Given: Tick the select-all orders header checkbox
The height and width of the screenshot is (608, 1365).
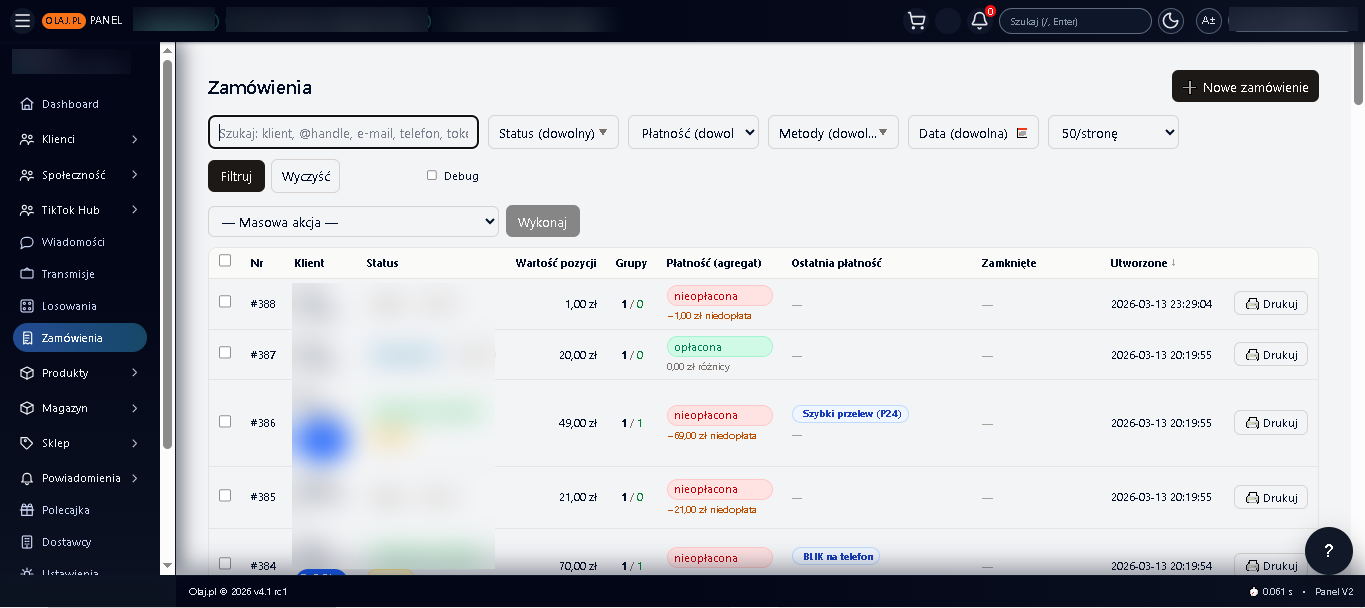Looking at the screenshot, I should (225, 261).
